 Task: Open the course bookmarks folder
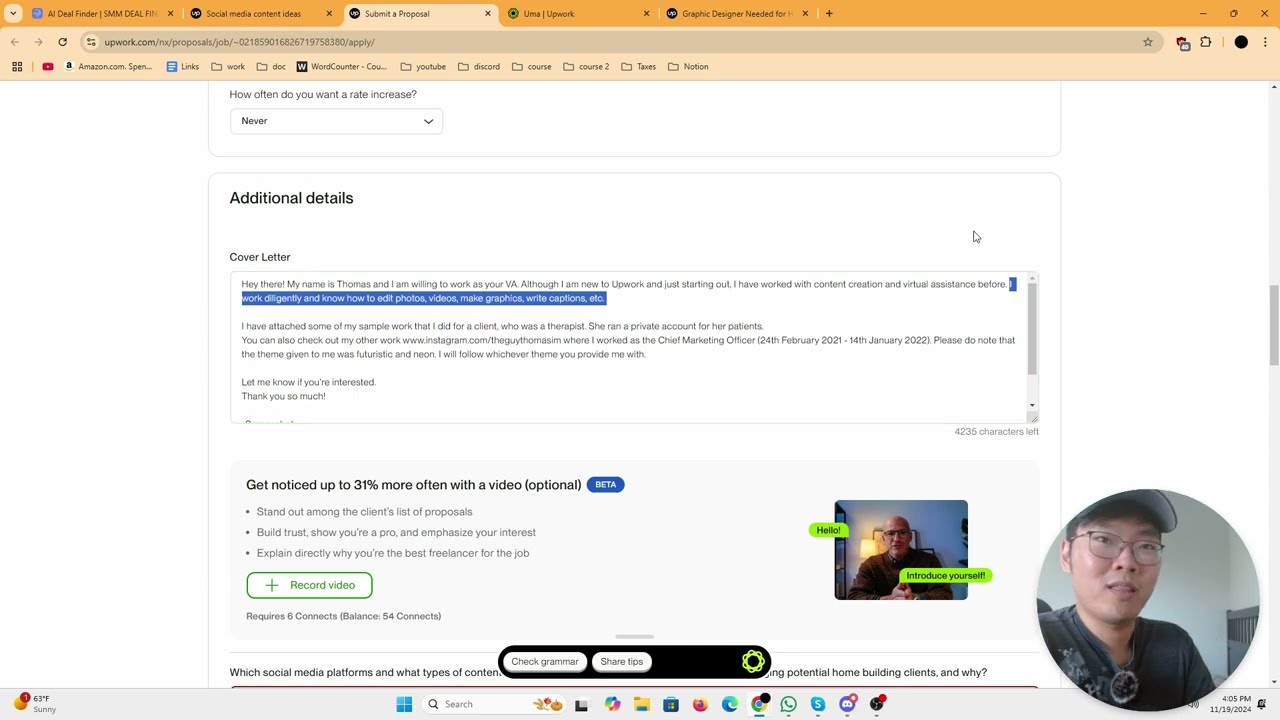(x=531, y=67)
